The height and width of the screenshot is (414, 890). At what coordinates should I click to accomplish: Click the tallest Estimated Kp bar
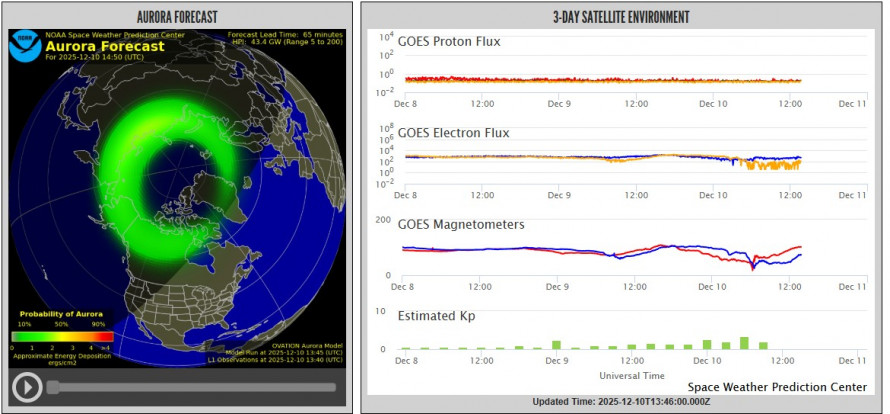[744, 342]
